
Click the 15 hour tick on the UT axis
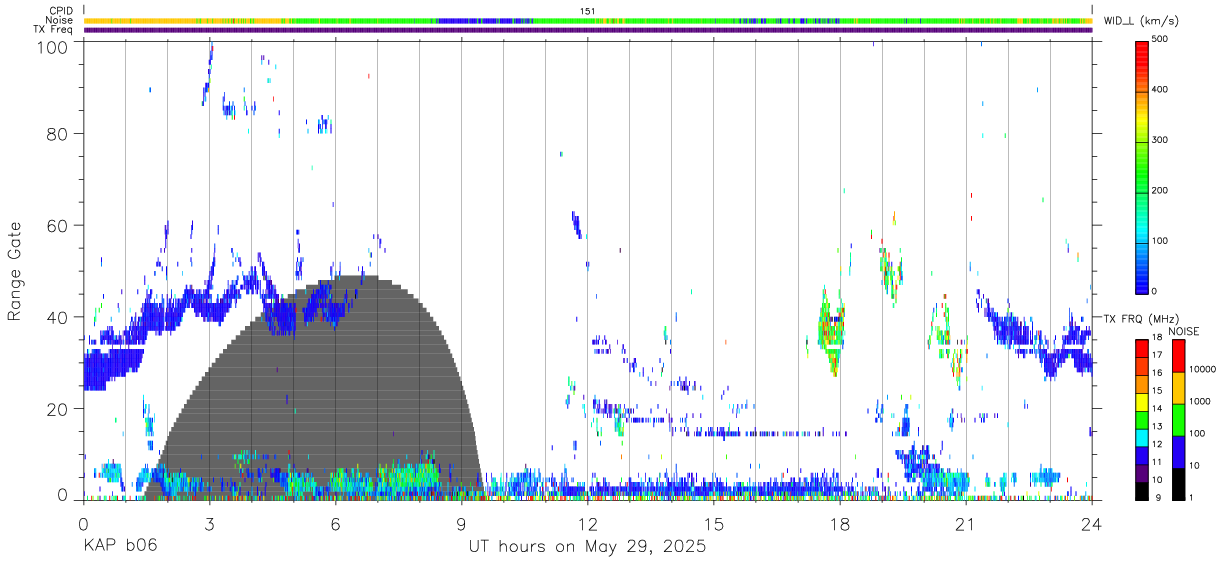click(714, 523)
